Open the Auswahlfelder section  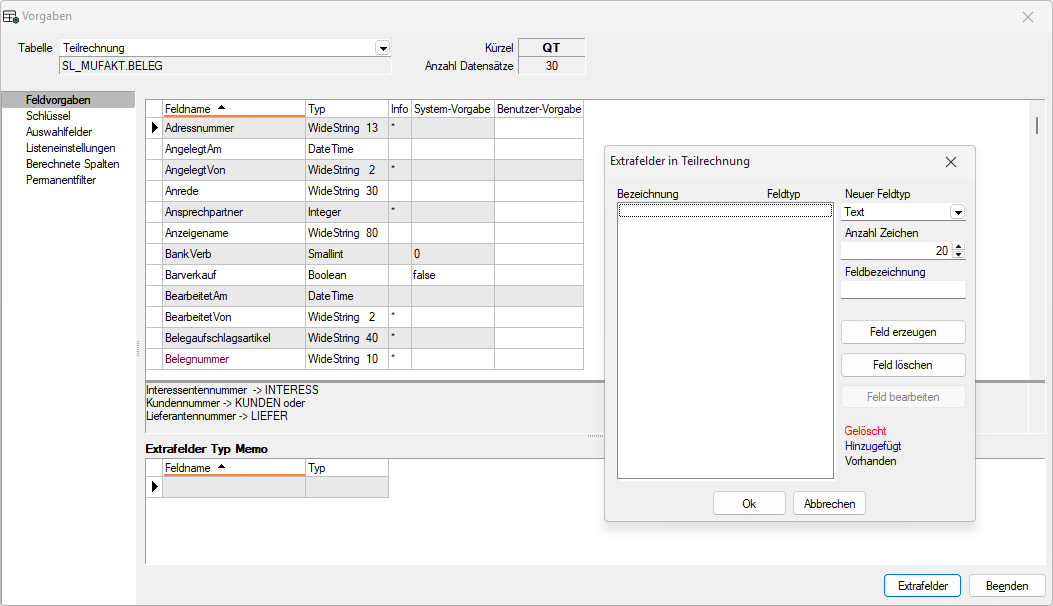[59, 132]
